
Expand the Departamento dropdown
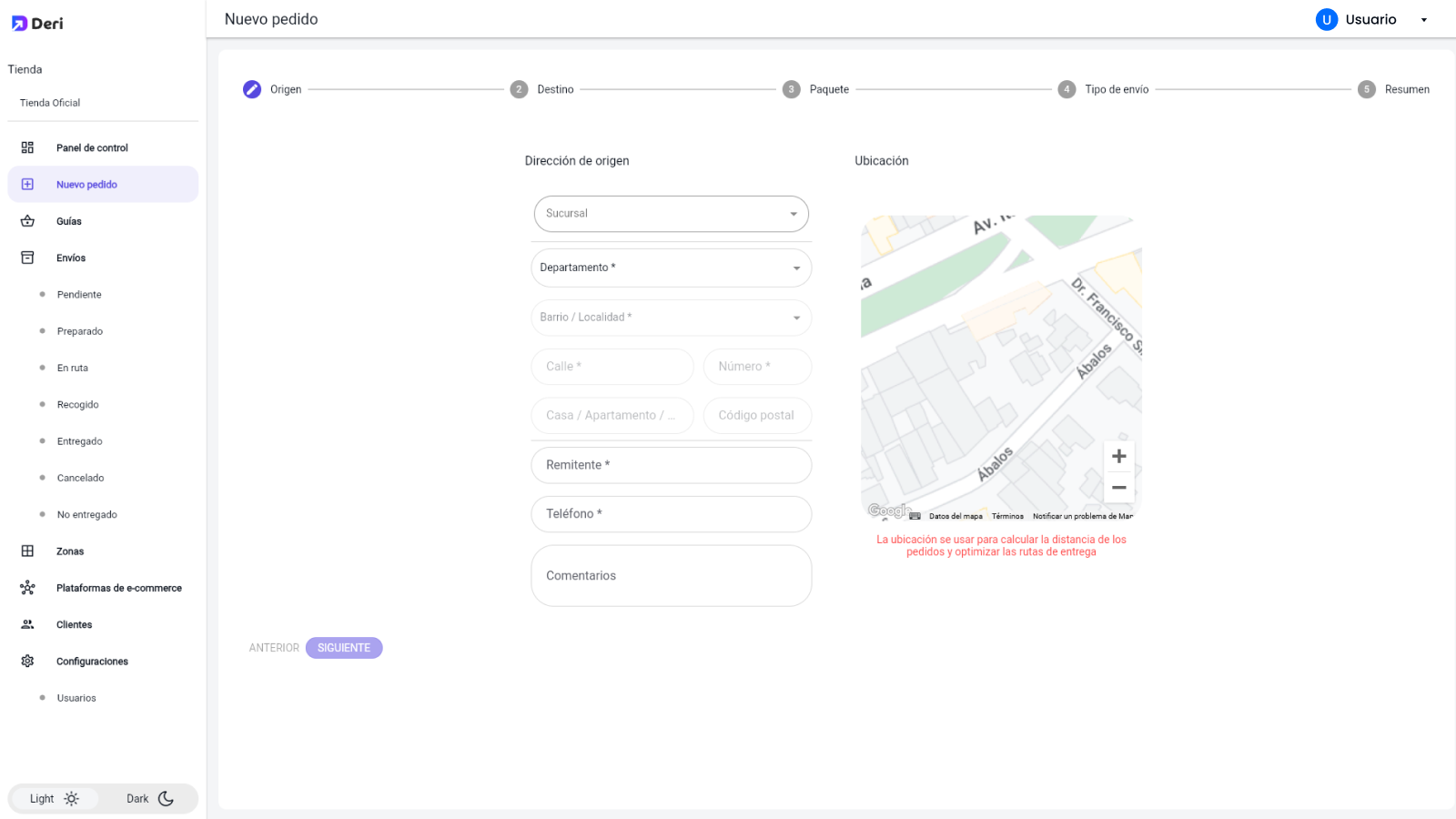[671, 268]
